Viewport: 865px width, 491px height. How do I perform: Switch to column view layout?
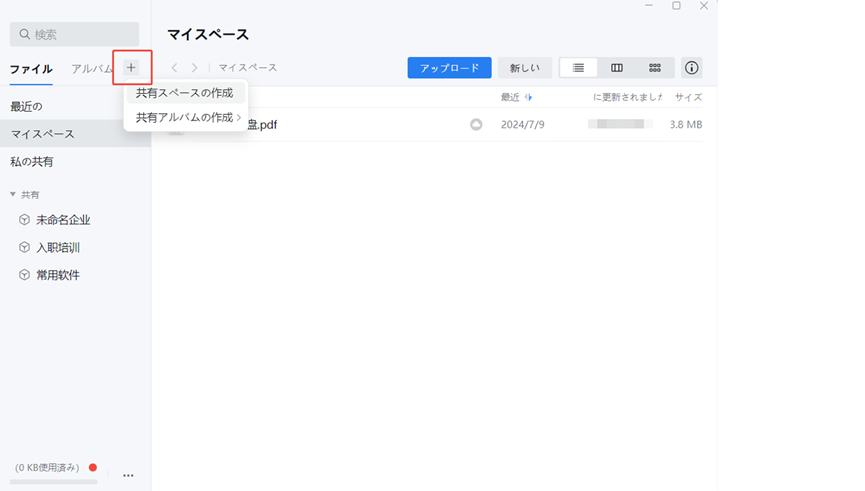[617, 68]
